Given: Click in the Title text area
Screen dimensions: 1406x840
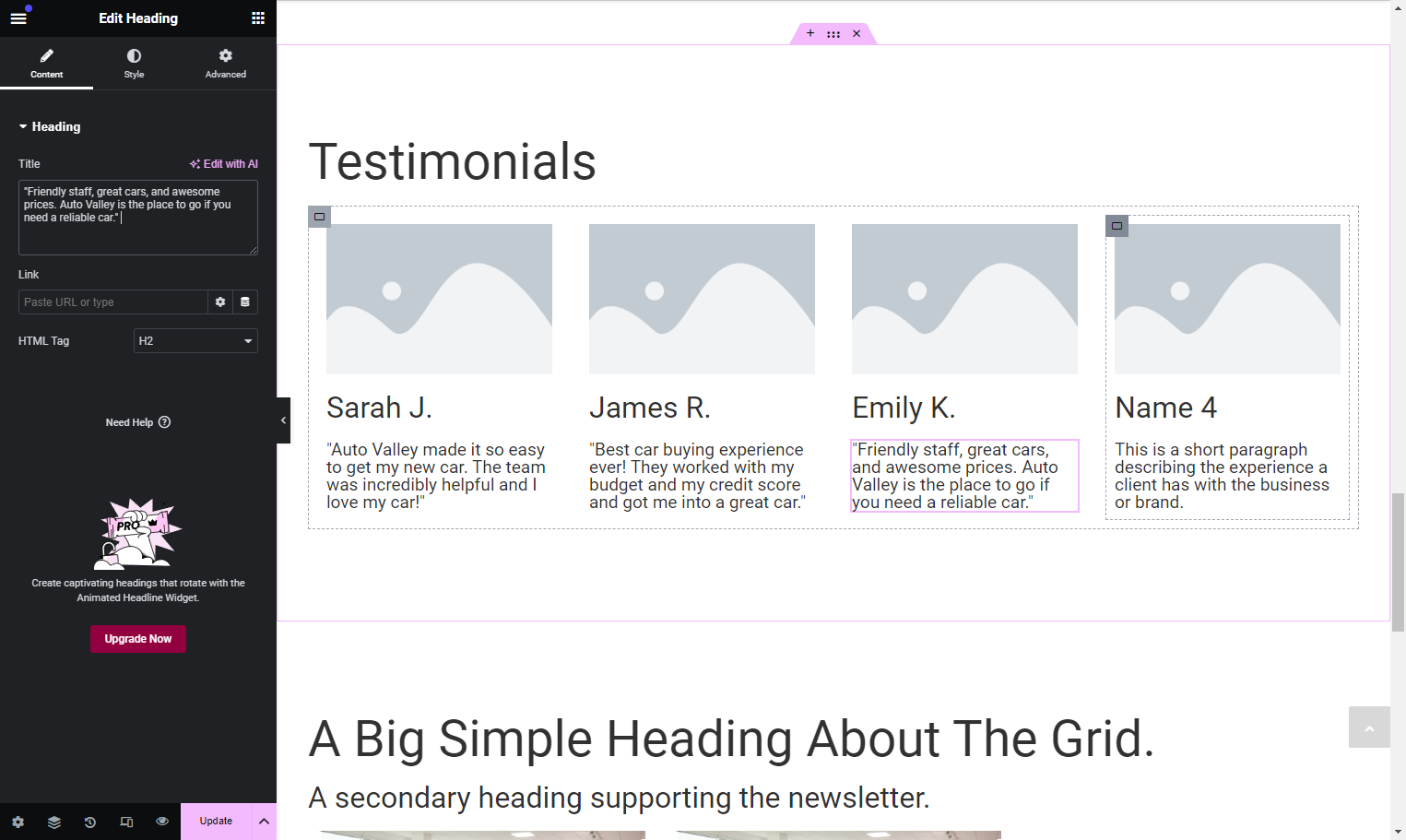Looking at the screenshot, I should coord(138,218).
